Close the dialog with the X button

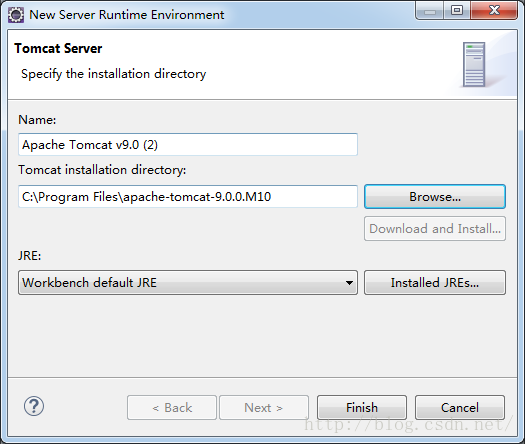494,10
